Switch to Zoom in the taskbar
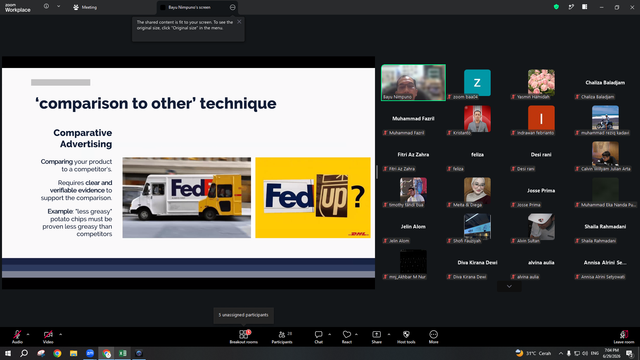The image size is (640, 360). pos(90,353)
